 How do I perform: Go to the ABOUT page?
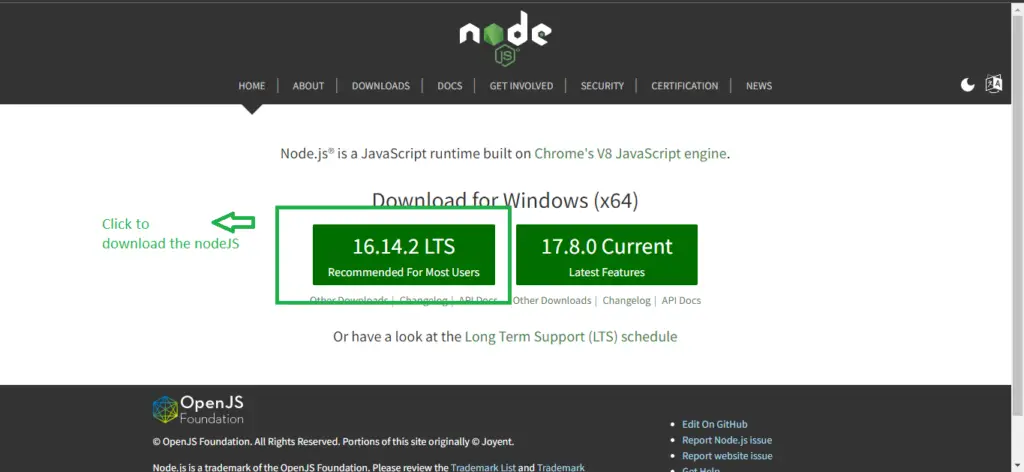(308, 86)
